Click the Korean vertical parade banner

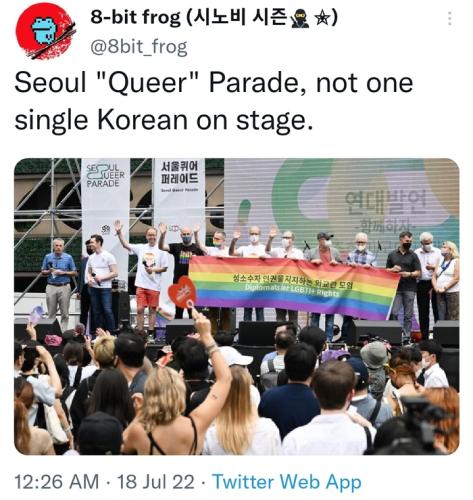(179, 200)
